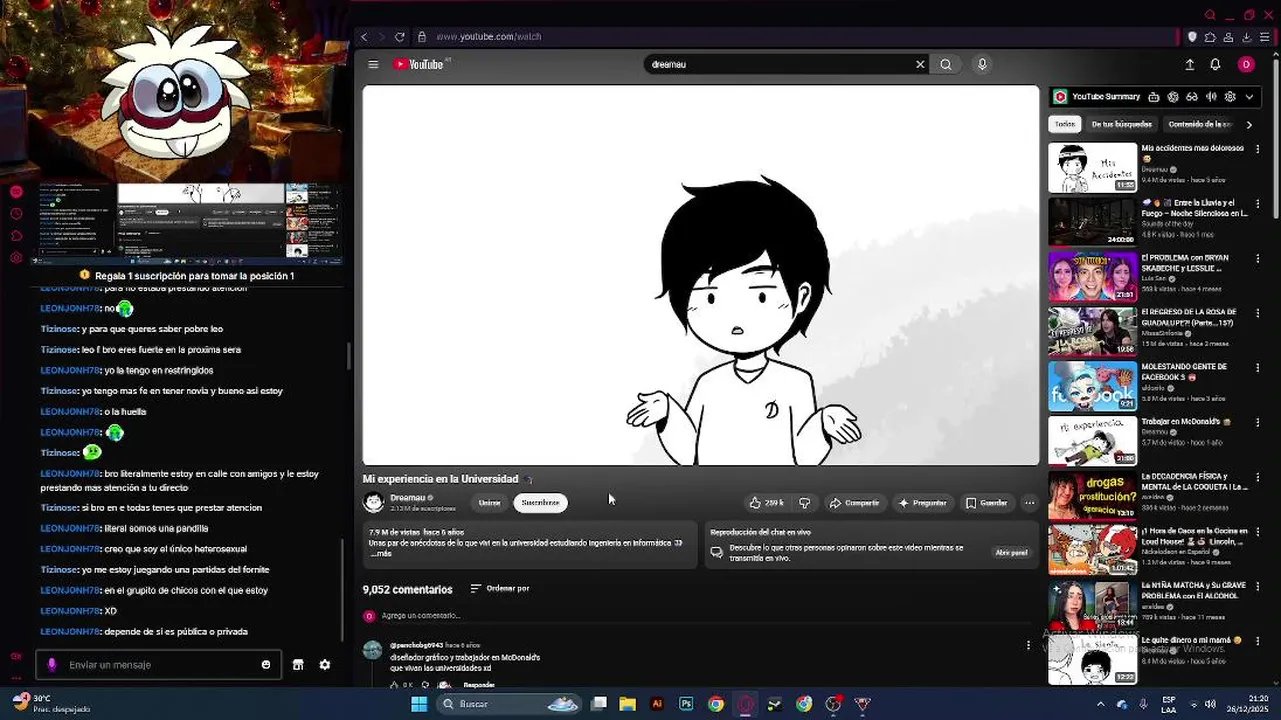Open the options menu on @panchobg0943's comment

click(x=1028, y=646)
